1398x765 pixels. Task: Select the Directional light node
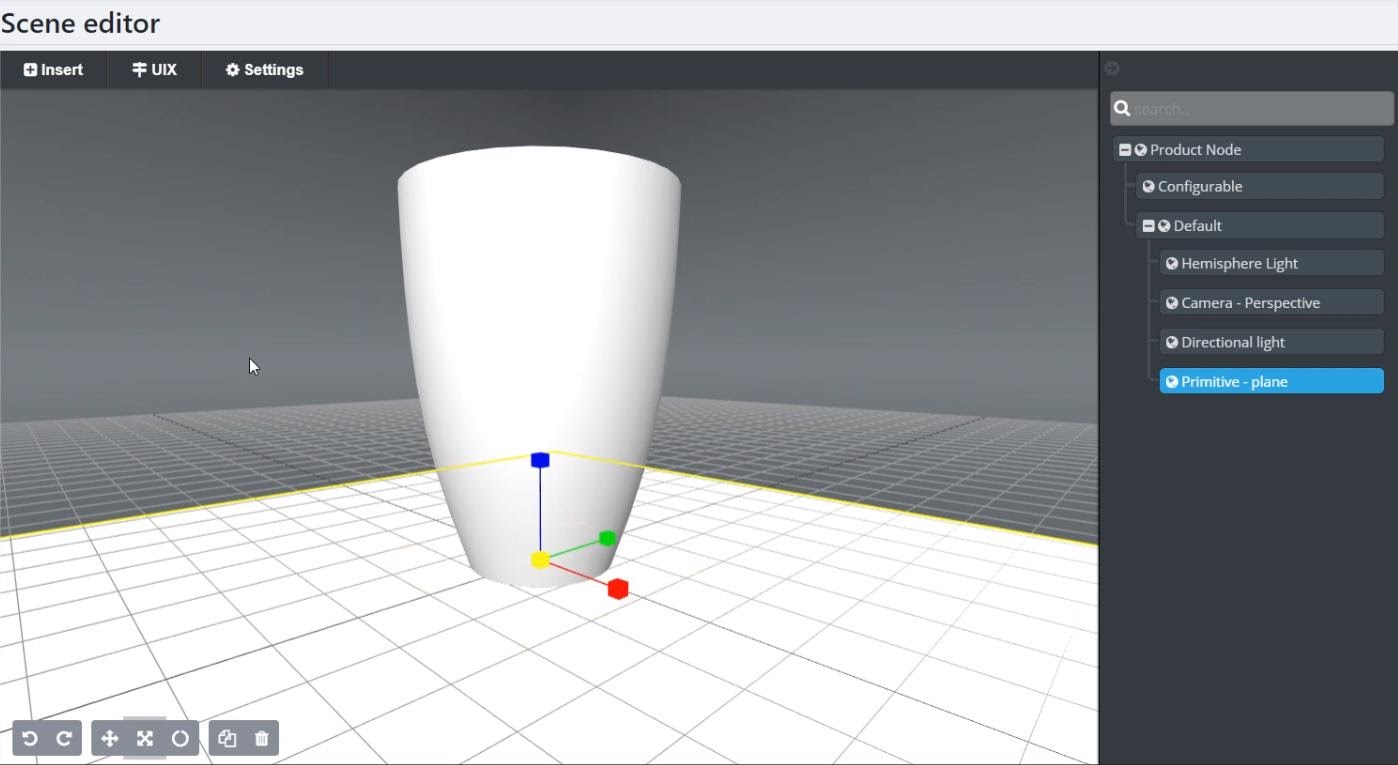[x=1232, y=342]
